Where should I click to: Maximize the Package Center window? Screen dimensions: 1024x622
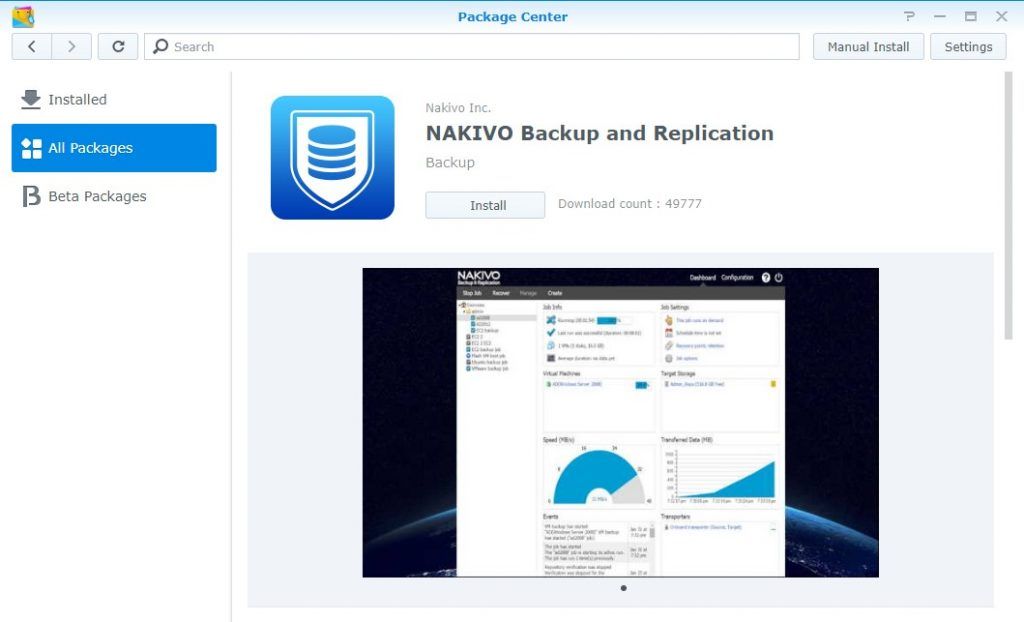click(971, 16)
